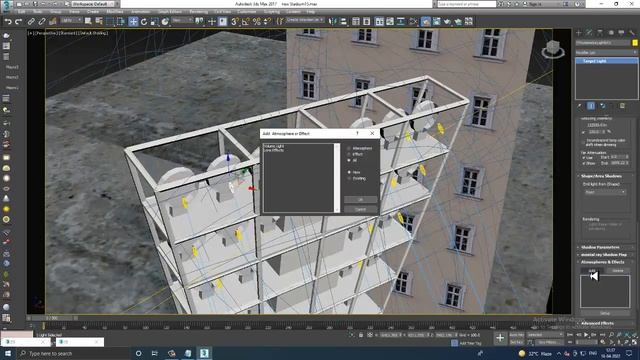Choose the Atmosphere radio option

pos(360,148)
